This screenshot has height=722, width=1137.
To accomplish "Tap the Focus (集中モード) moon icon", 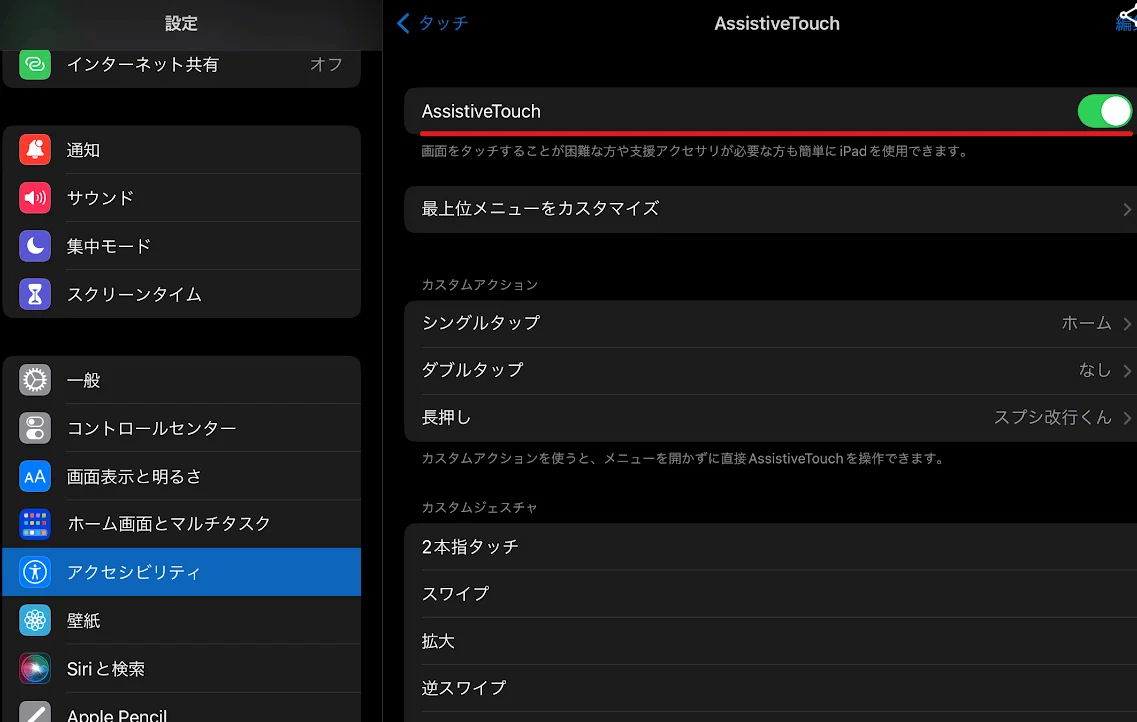I will click(35, 246).
